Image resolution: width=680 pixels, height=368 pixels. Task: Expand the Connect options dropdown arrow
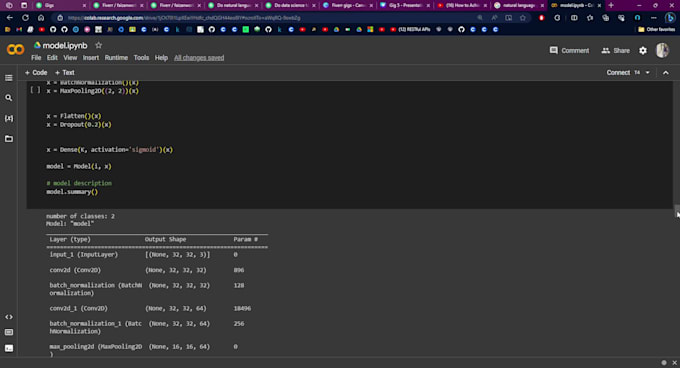pos(647,72)
